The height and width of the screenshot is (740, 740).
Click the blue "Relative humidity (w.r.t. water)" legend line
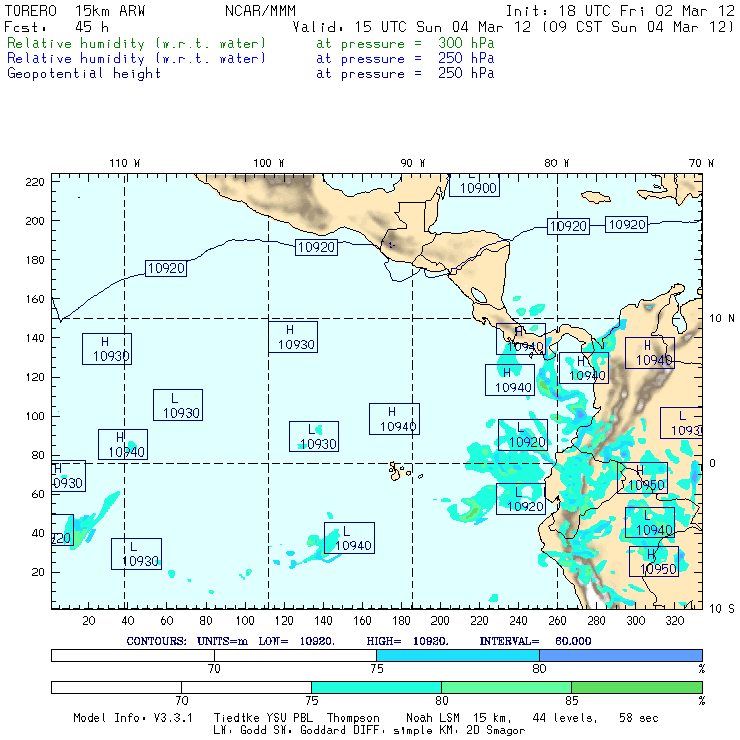(x=136, y=59)
